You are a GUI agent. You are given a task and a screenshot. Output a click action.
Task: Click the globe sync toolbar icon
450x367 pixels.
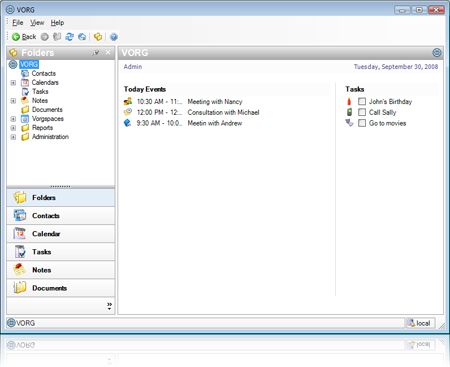pyautogui.click(x=82, y=37)
